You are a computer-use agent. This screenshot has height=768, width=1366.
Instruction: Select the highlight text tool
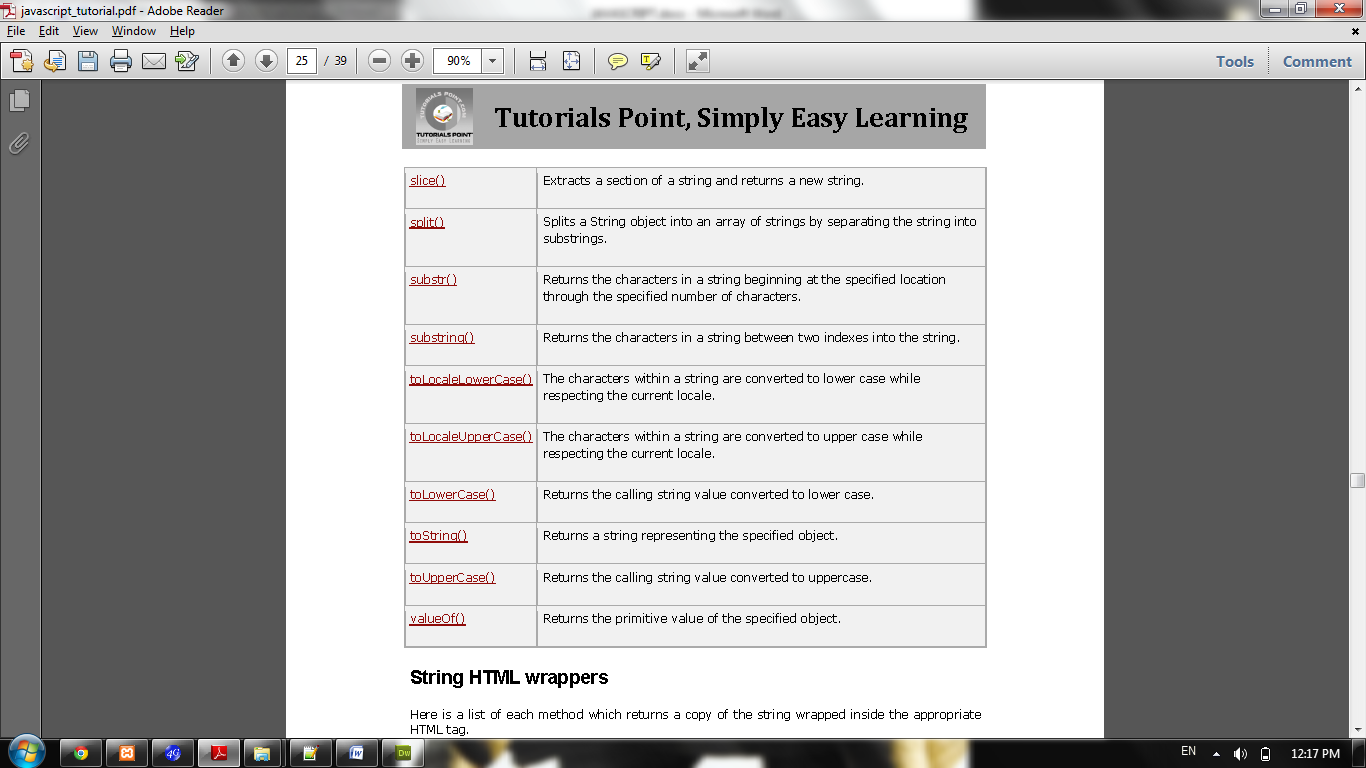coord(651,61)
